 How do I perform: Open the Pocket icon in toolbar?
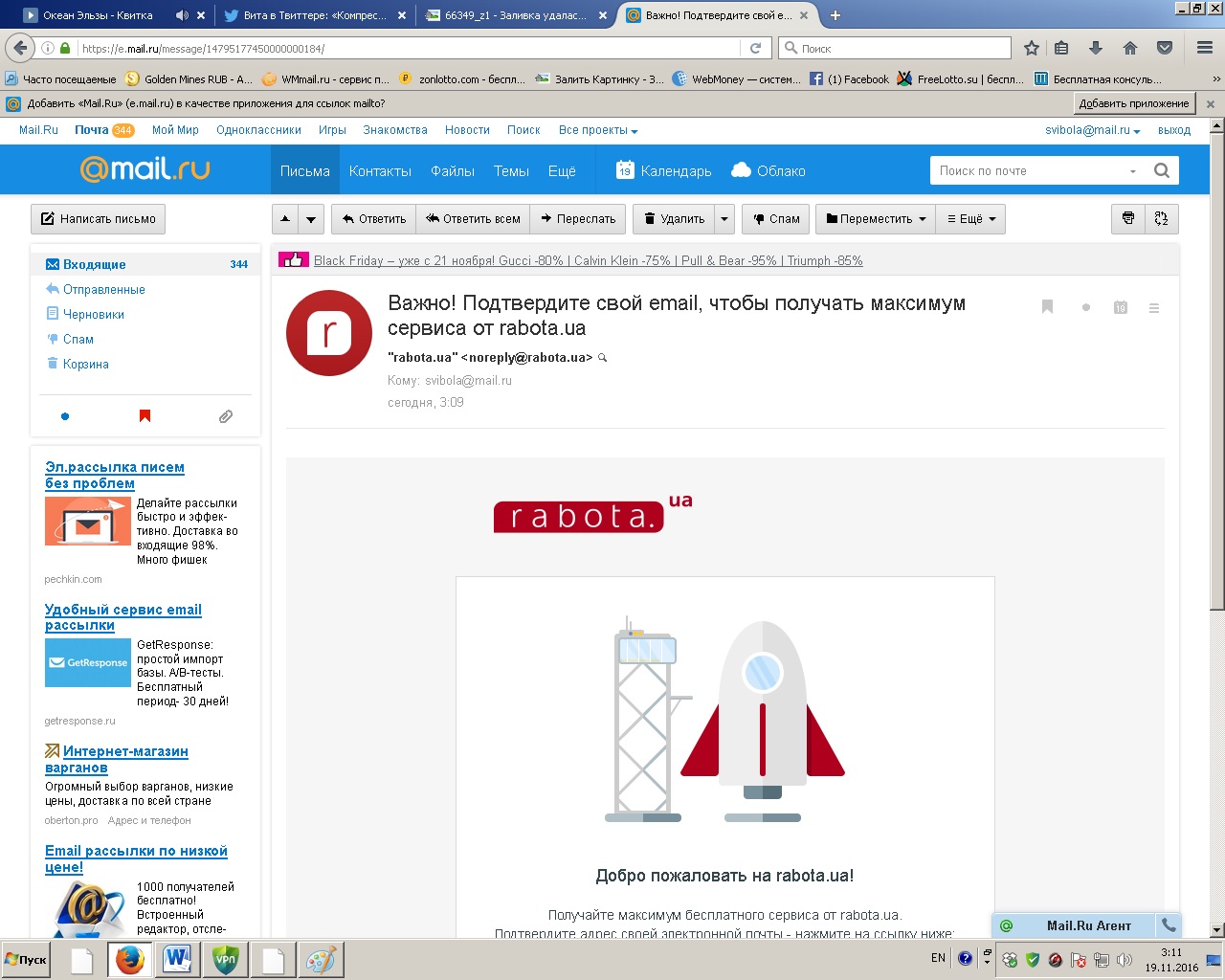click(x=1165, y=48)
